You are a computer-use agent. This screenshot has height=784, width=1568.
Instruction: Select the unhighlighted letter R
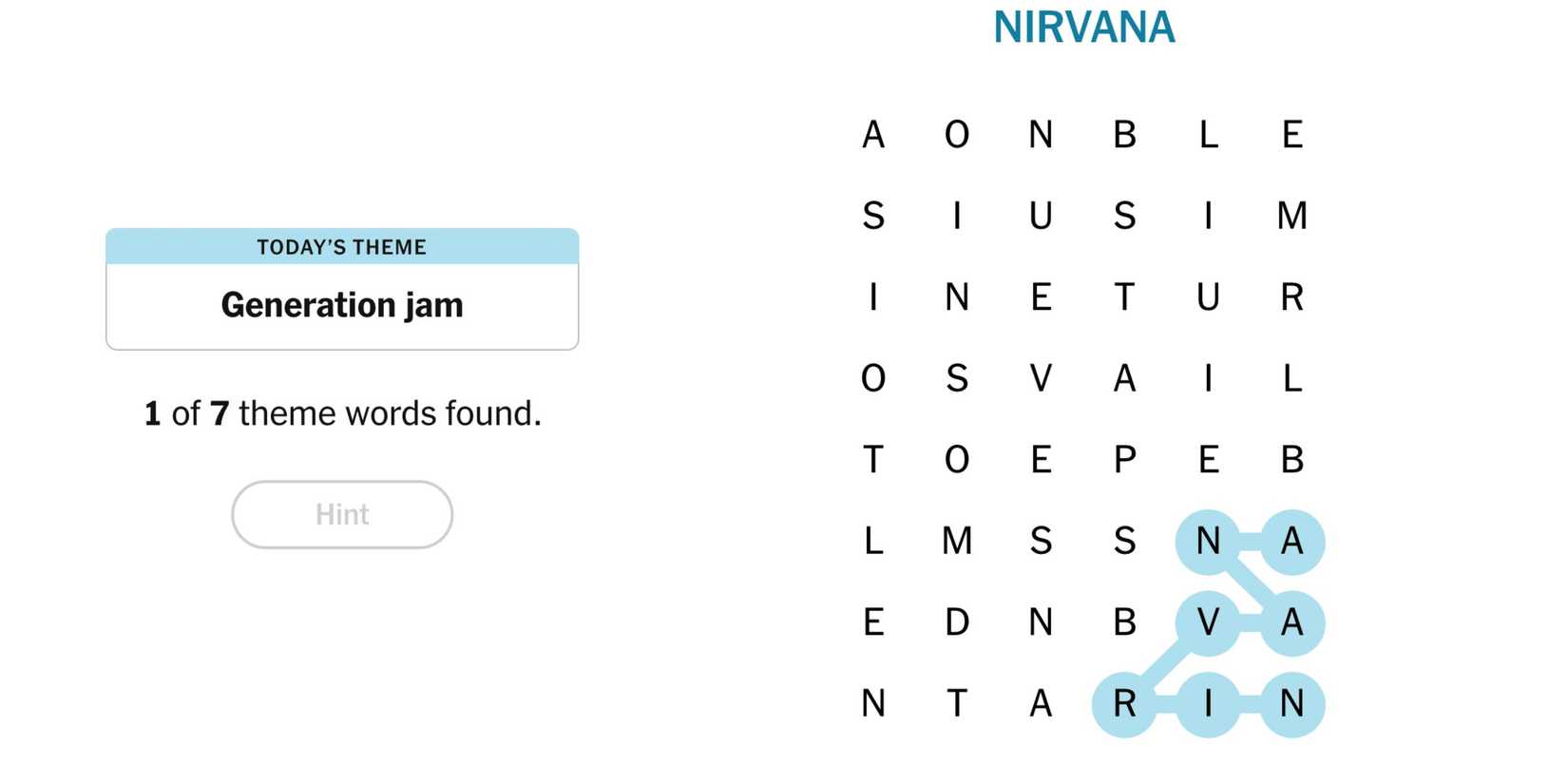click(1291, 297)
